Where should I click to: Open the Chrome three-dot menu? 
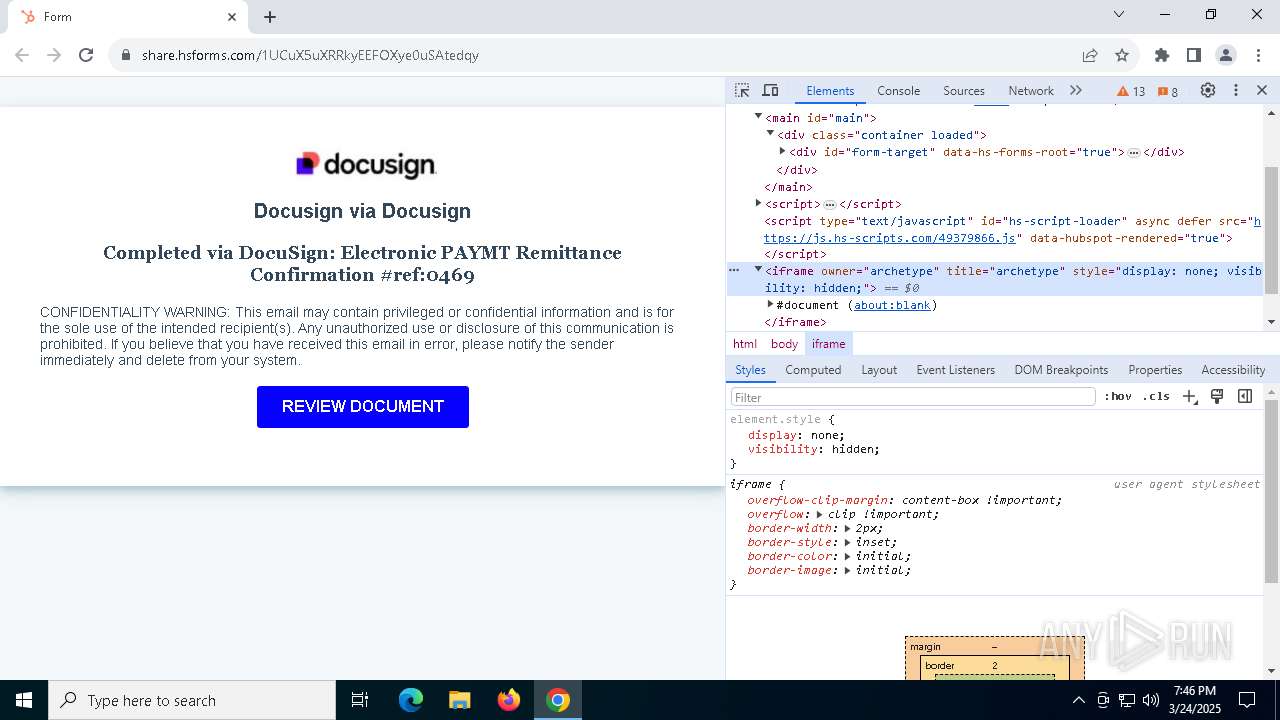click(1258, 55)
